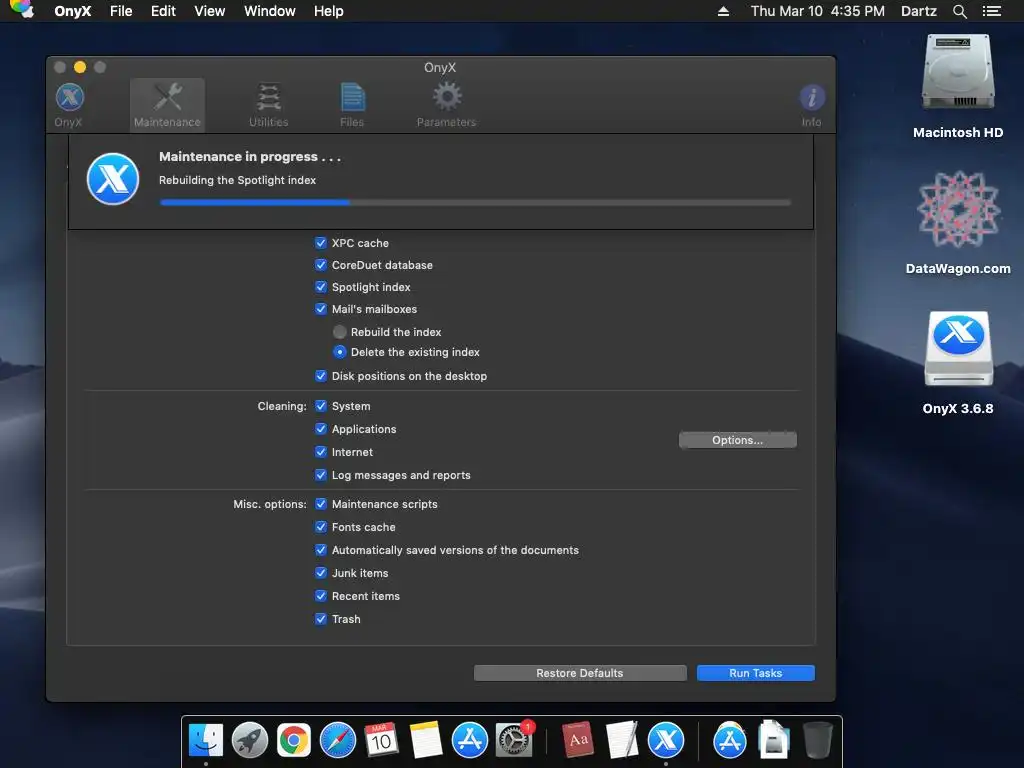Open the Edit menu
The width and height of the screenshot is (1024, 768).
tap(163, 11)
